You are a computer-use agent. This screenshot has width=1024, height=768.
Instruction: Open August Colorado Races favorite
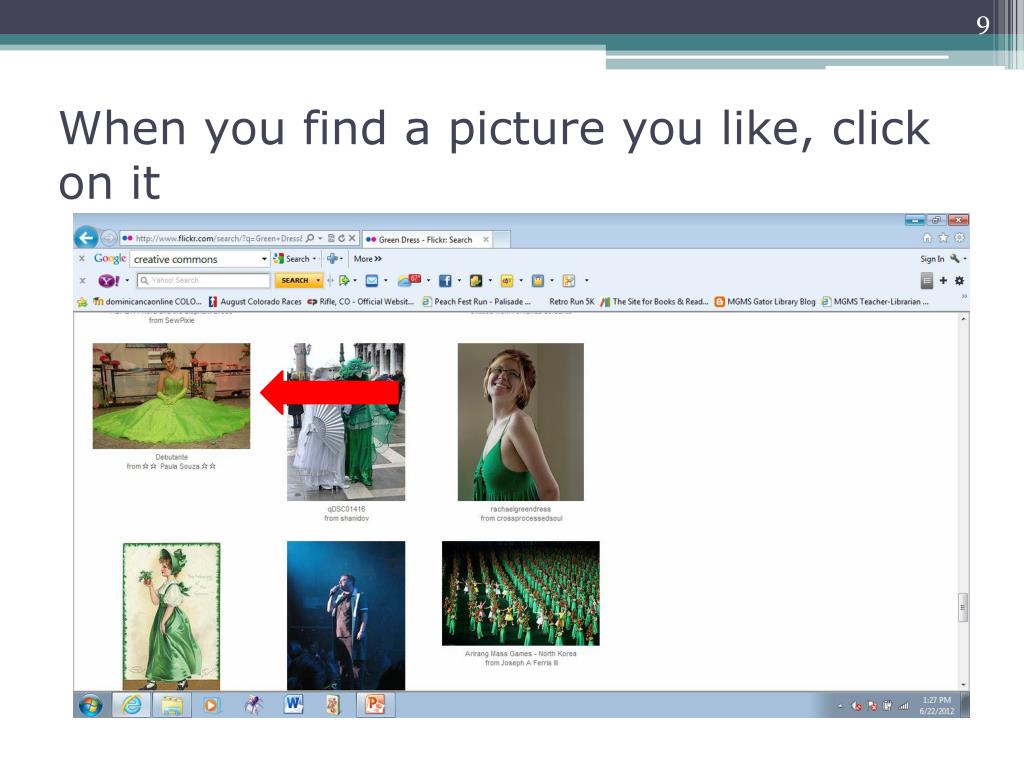pyautogui.click(x=255, y=302)
